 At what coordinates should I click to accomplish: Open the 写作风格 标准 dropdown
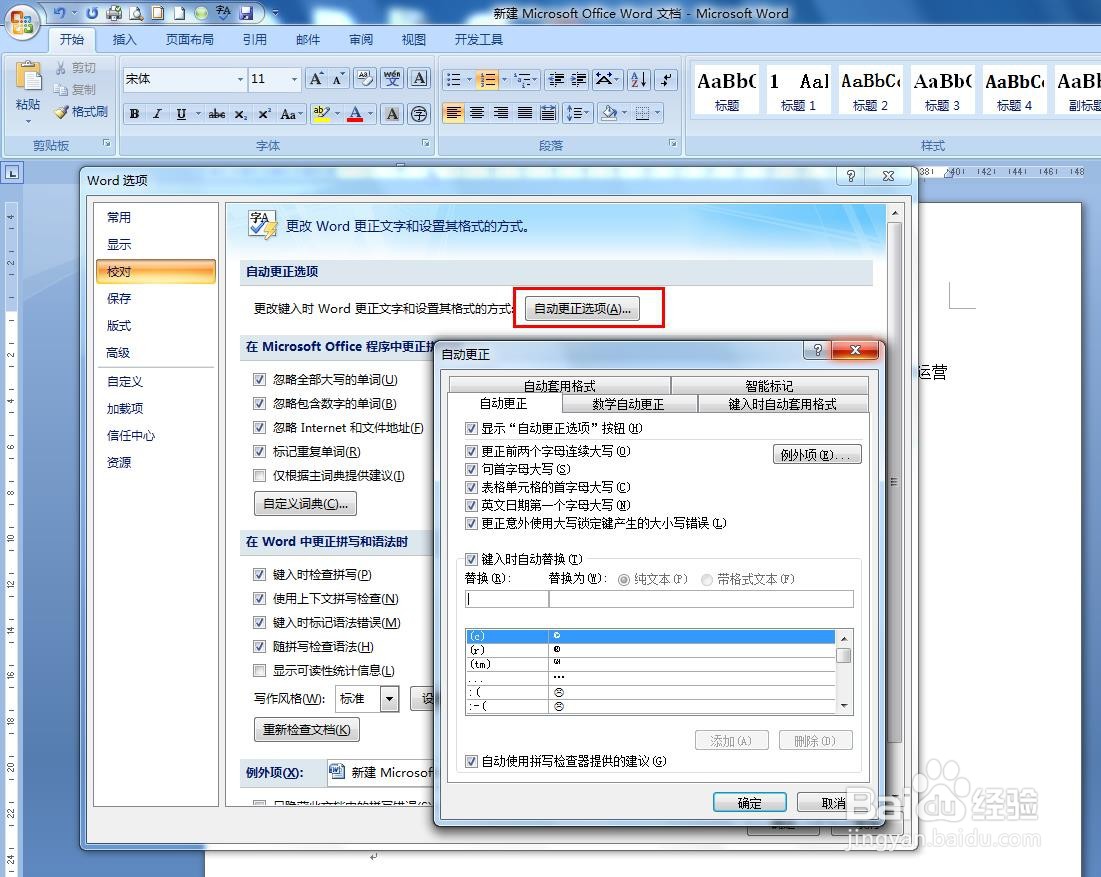pos(390,699)
